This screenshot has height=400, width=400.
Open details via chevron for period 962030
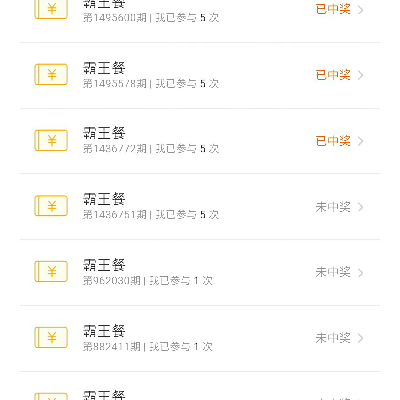coord(360,273)
